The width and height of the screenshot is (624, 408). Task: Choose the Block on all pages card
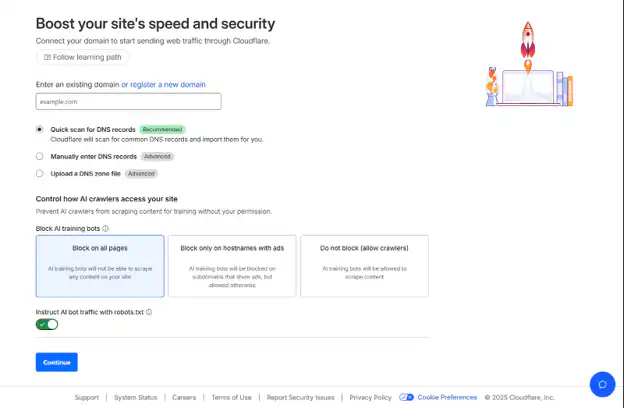(100, 266)
